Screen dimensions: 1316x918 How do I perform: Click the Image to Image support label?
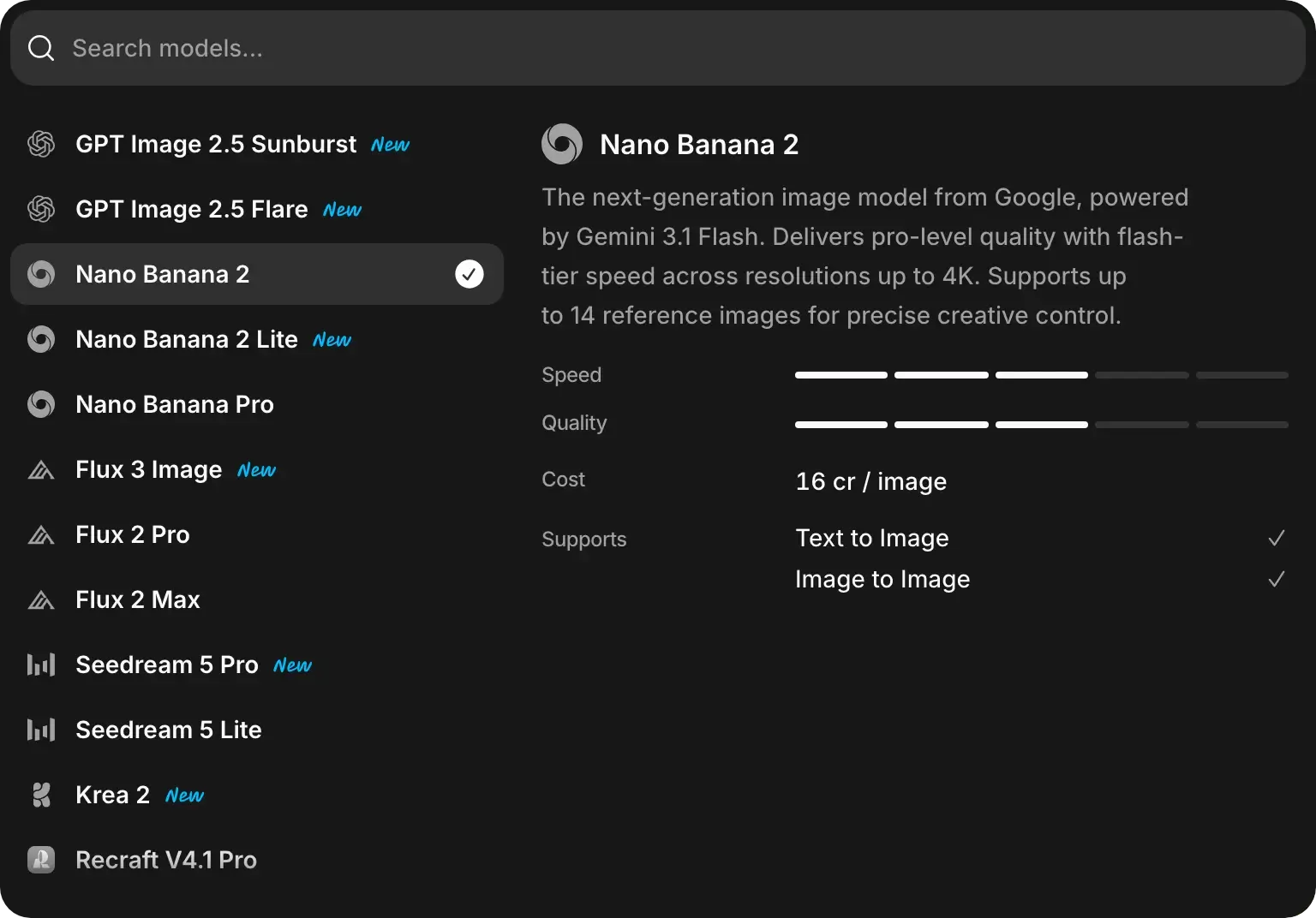[882, 579]
